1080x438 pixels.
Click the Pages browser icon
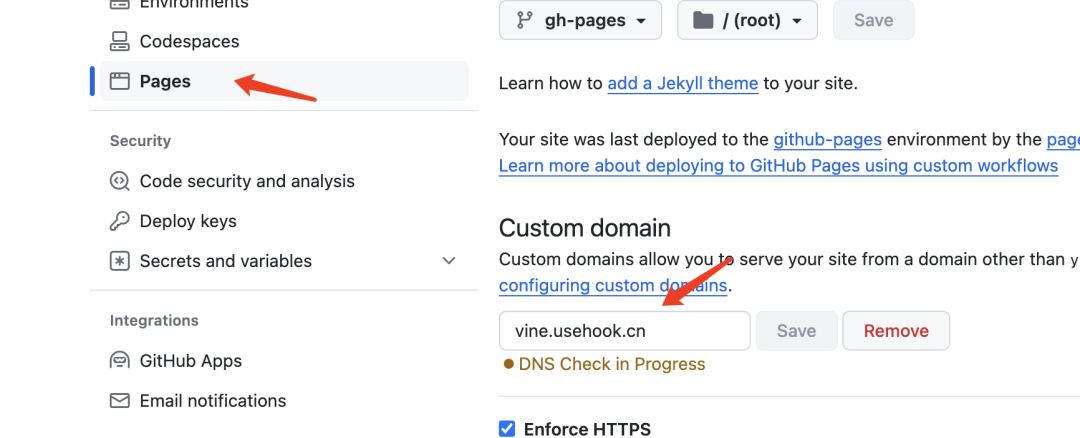pos(119,81)
